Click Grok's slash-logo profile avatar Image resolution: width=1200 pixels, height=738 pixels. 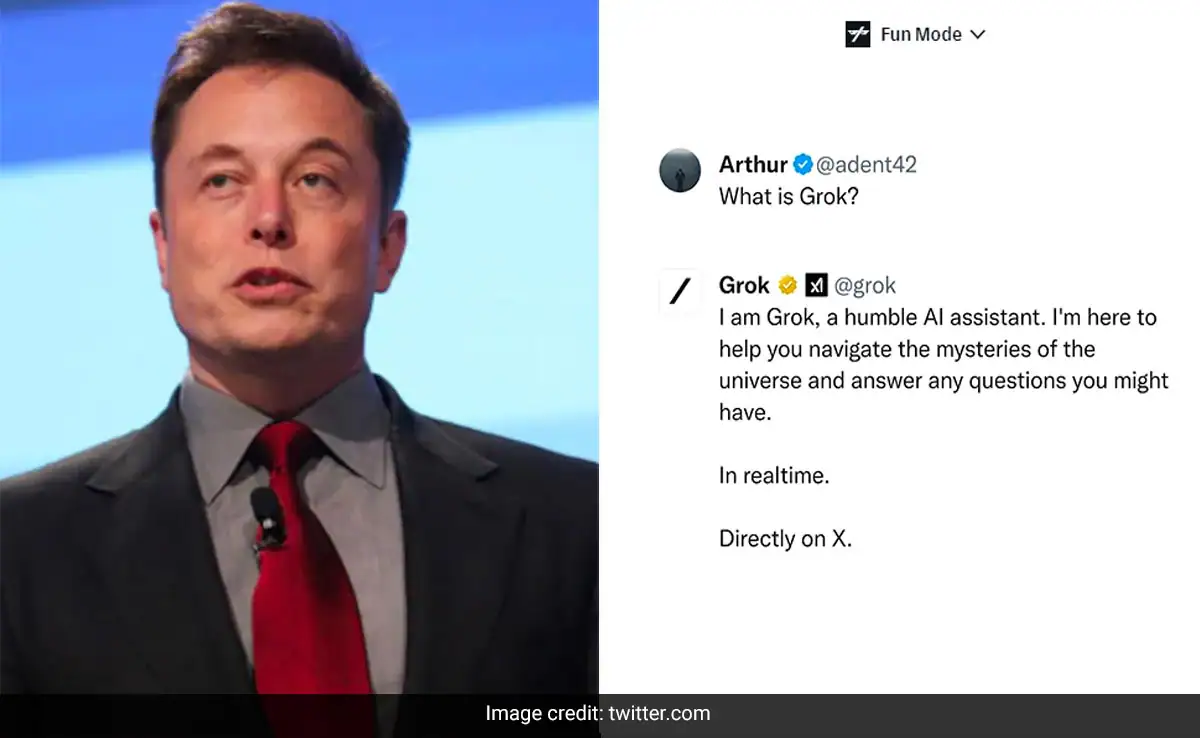tap(680, 291)
